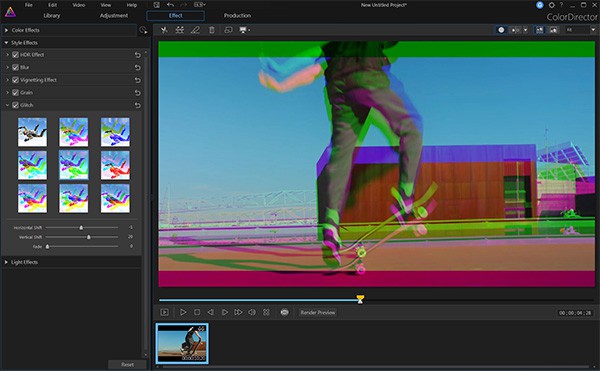This screenshot has height=371, width=600.
Task: Reset the HDR Effect with its undo arrow
Action: tap(137, 55)
